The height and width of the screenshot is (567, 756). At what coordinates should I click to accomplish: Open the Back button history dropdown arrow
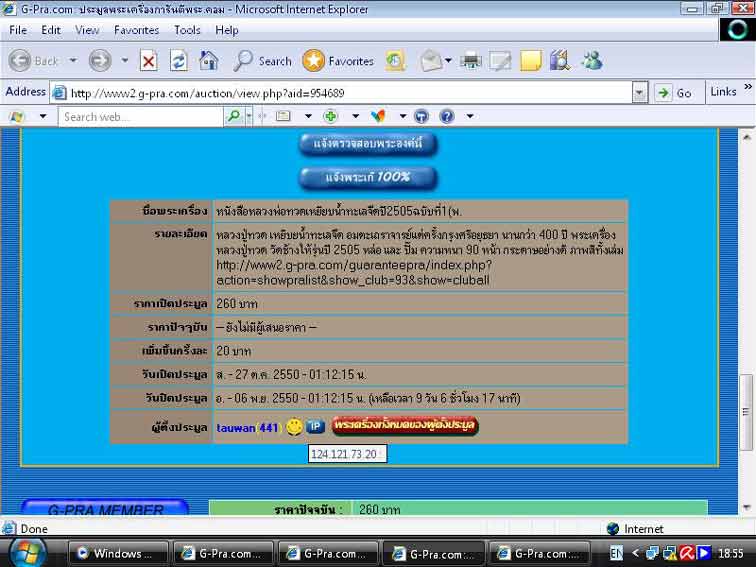[x=73, y=61]
